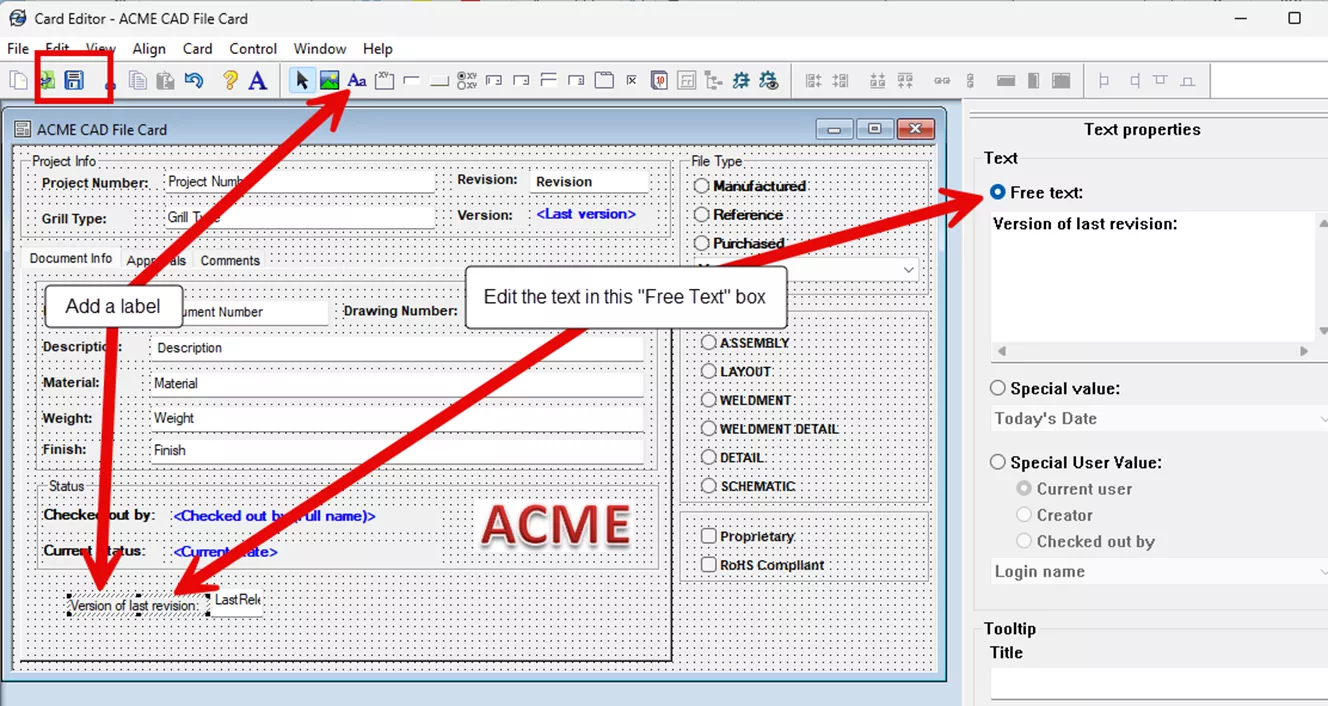Select the pointer arrow tool in the toolbar
The image size is (1328, 706).
[301, 80]
